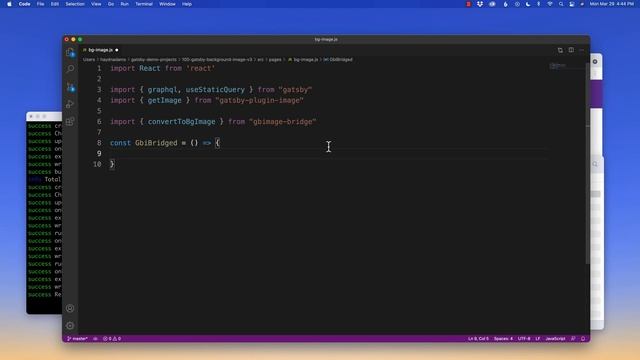Click unsaved dot on bg-image.js tab
The height and width of the screenshot is (360, 640).
pyautogui.click(x=117, y=50)
